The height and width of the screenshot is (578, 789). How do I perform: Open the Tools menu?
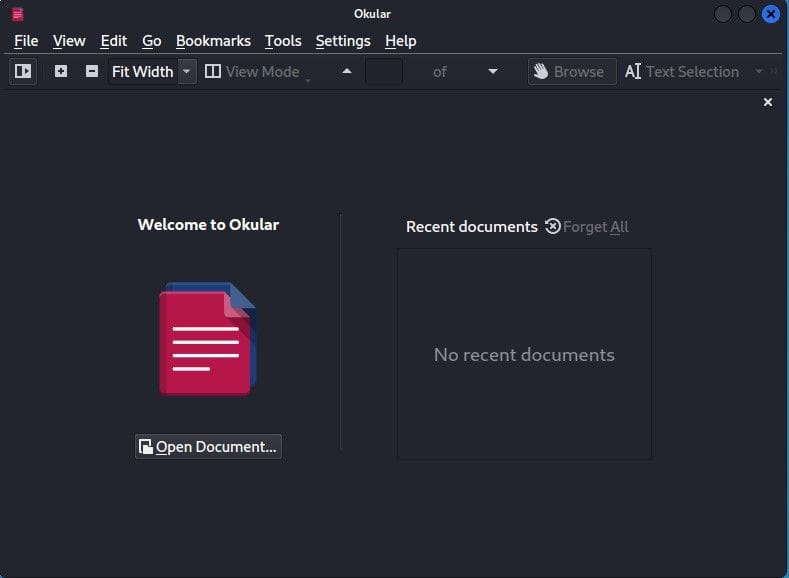[283, 41]
